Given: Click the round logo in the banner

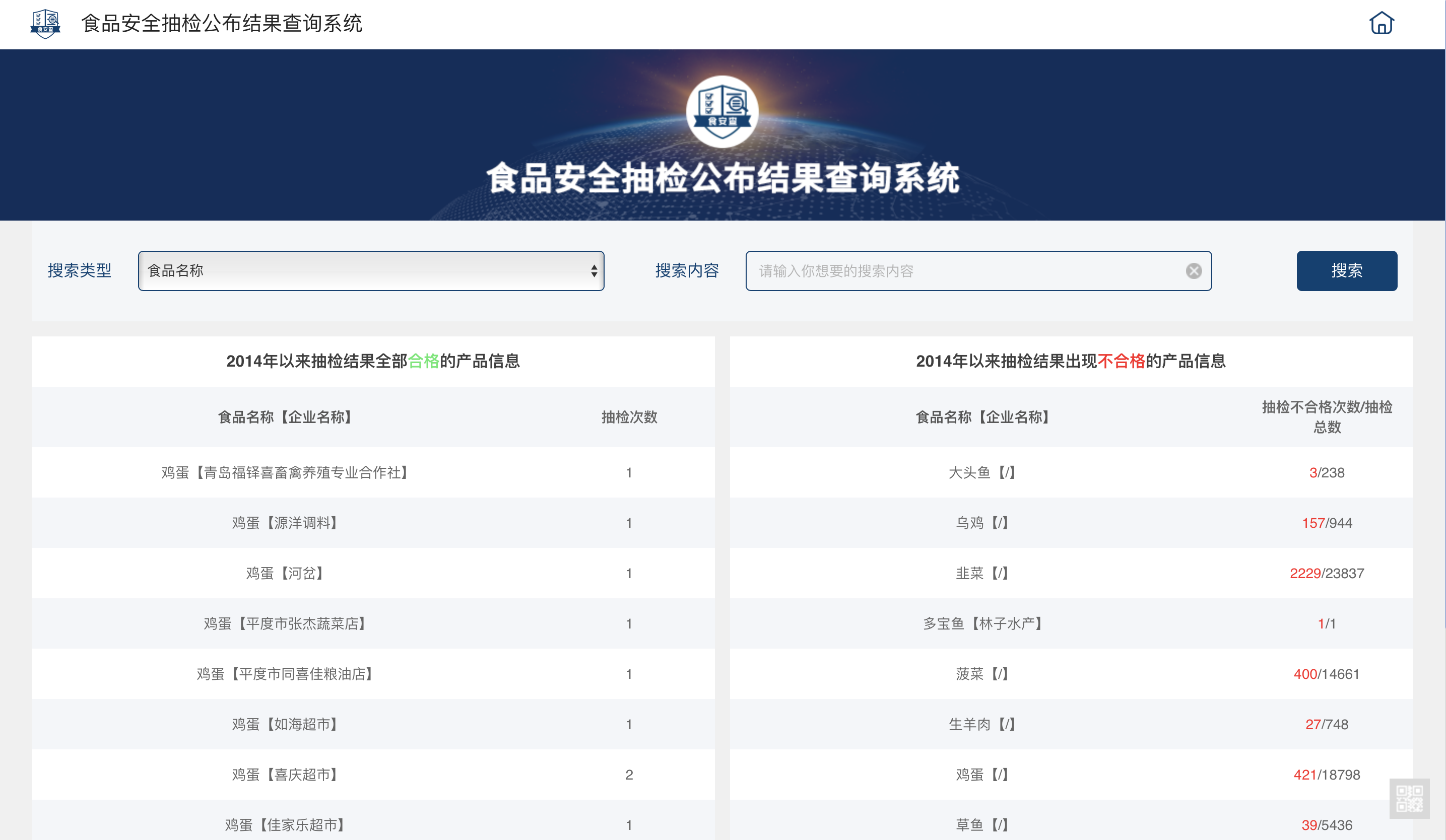Looking at the screenshot, I should pos(722,111).
